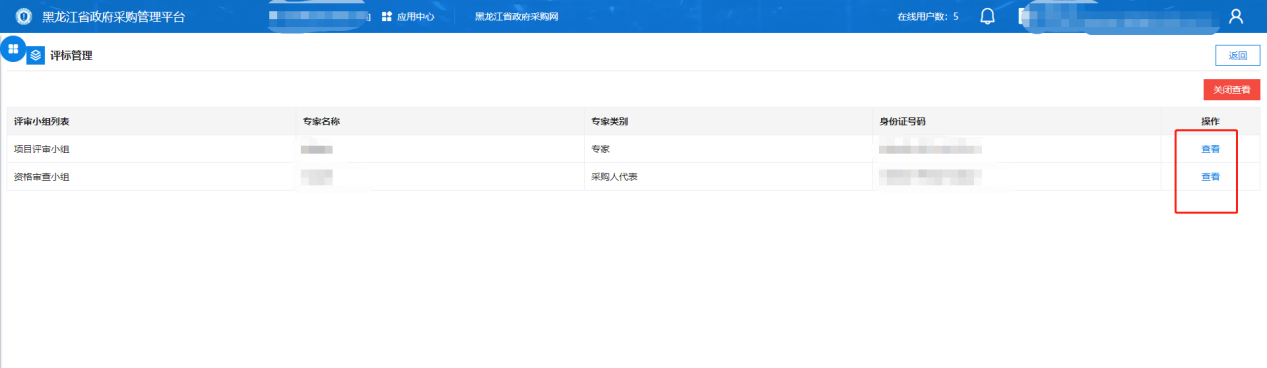Click the 返回 button
1267x368 pixels.
click(x=1238, y=56)
